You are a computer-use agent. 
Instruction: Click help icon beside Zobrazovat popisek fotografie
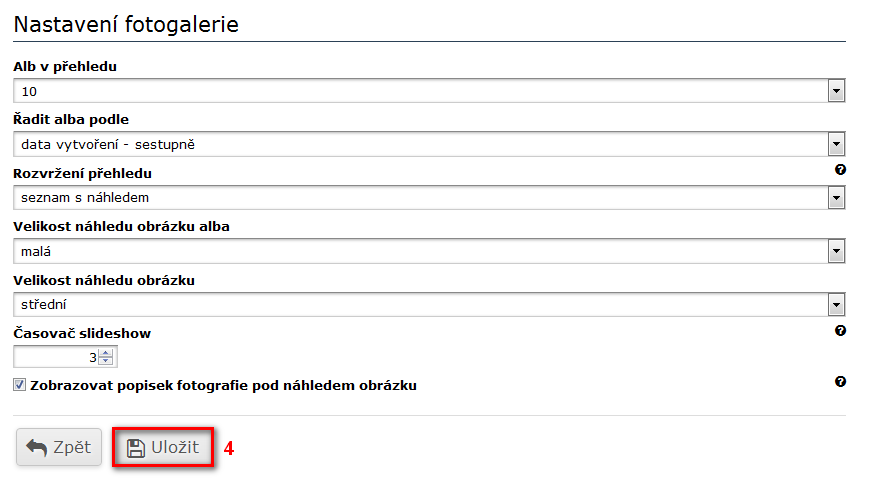pyautogui.click(x=840, y=381)
